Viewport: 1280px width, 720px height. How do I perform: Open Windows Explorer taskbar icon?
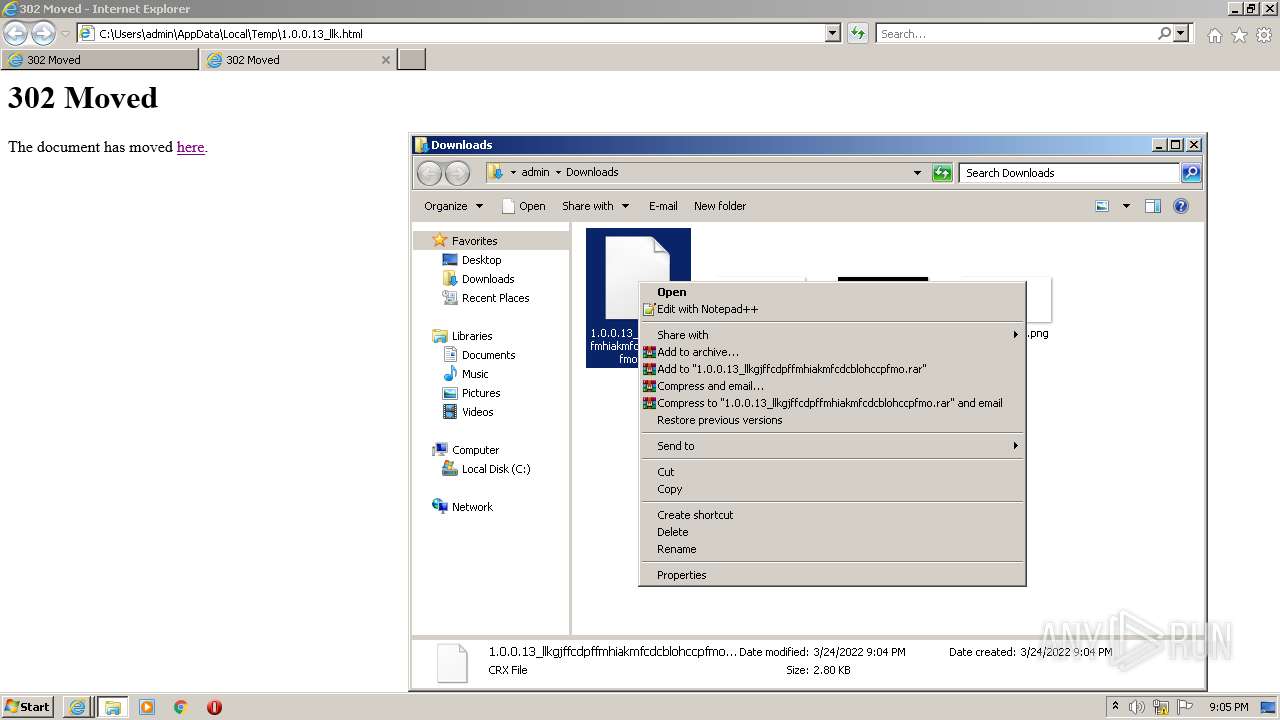point(112,707)
